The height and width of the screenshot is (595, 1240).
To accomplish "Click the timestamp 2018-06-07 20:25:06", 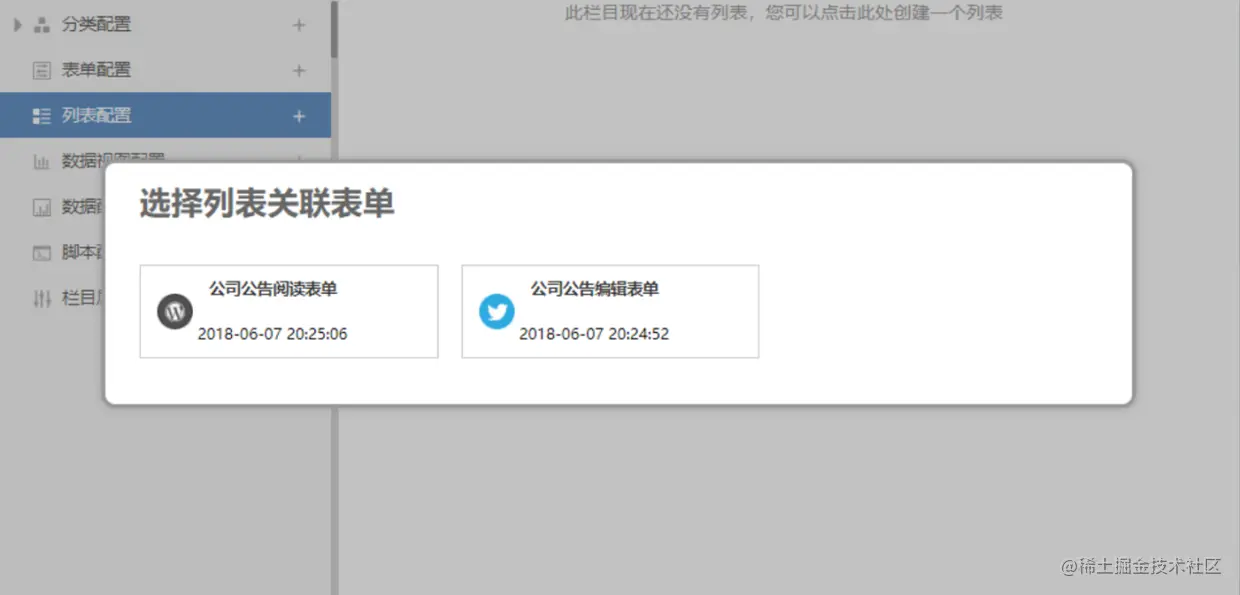I will pos(272,334).
